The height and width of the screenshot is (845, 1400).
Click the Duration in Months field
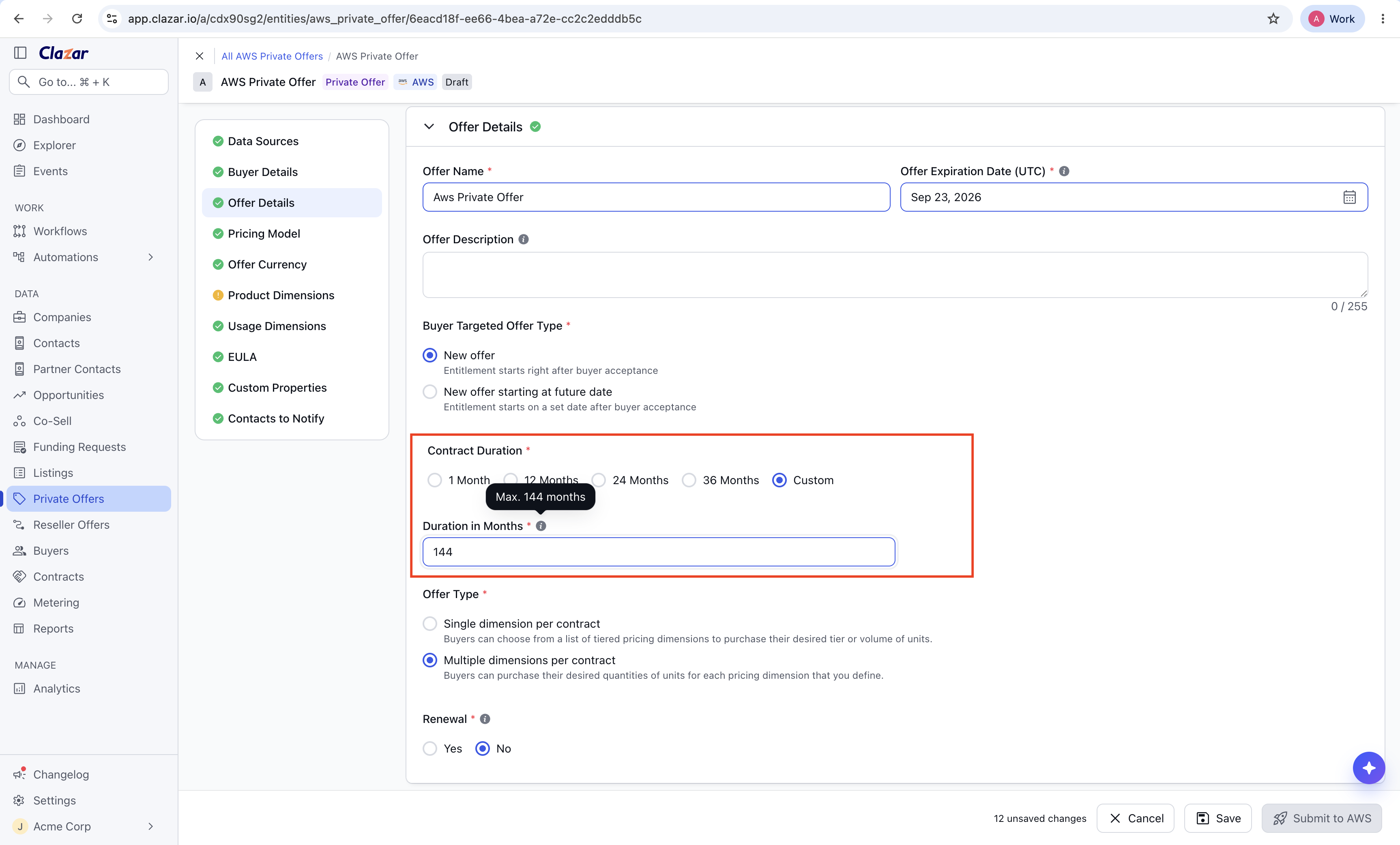pyautogui.click(x=659, y=552)
